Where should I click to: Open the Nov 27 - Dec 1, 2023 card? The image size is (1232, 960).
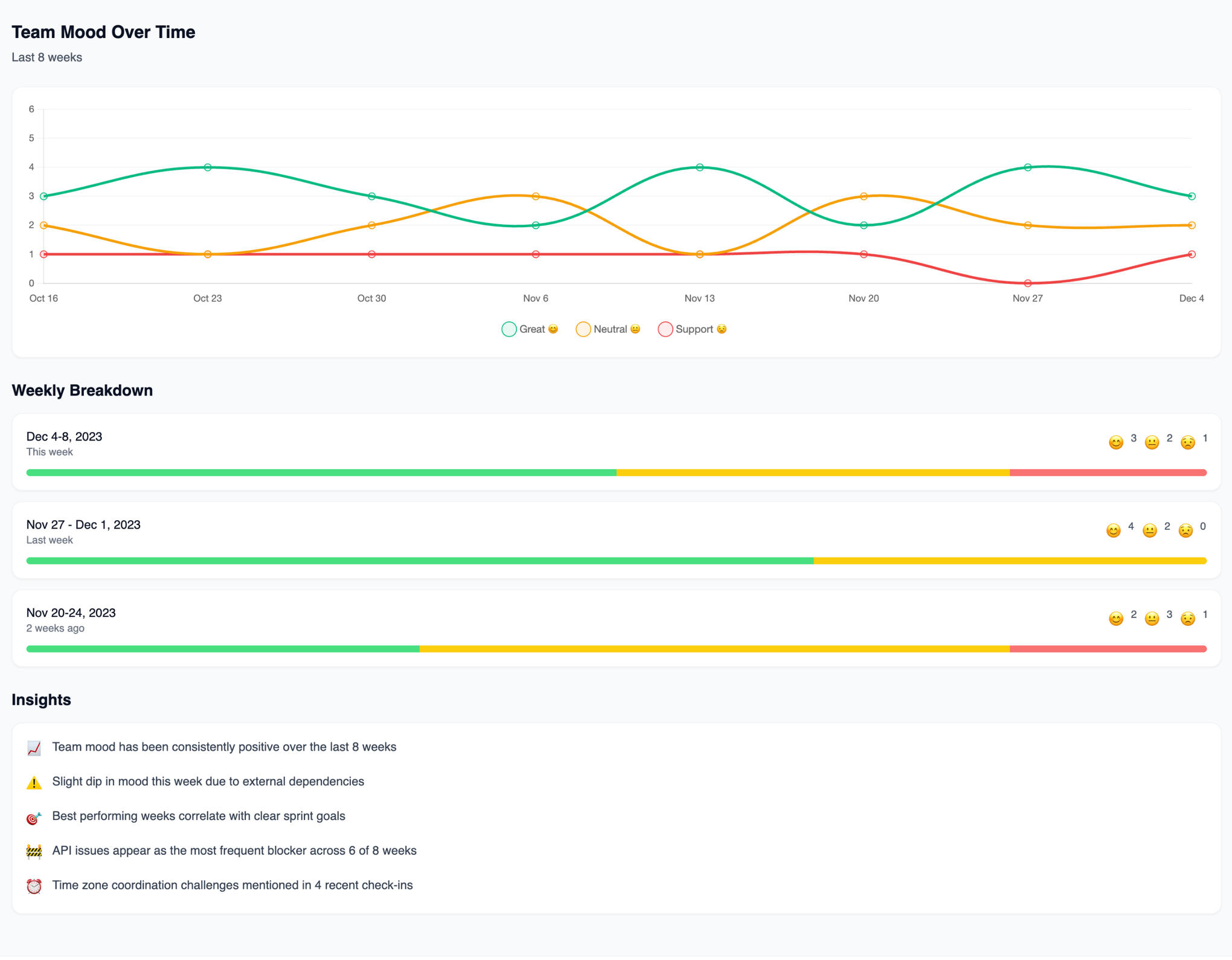point(83,525)
